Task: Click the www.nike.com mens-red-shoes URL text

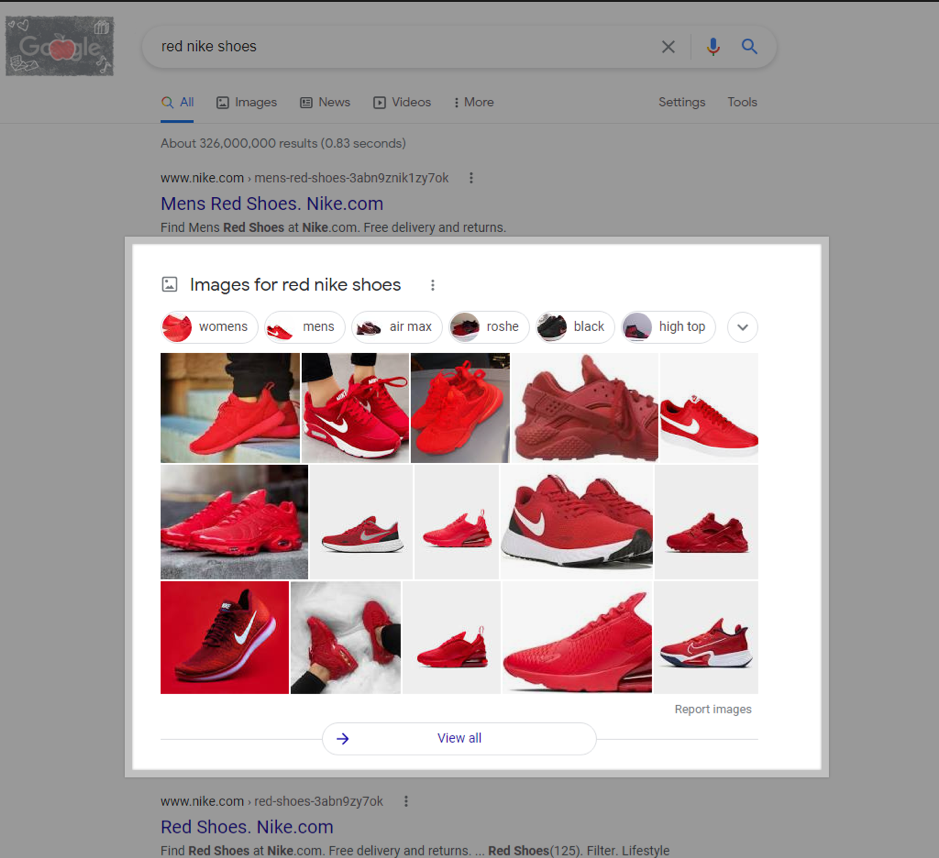Action: click(304, 178)
